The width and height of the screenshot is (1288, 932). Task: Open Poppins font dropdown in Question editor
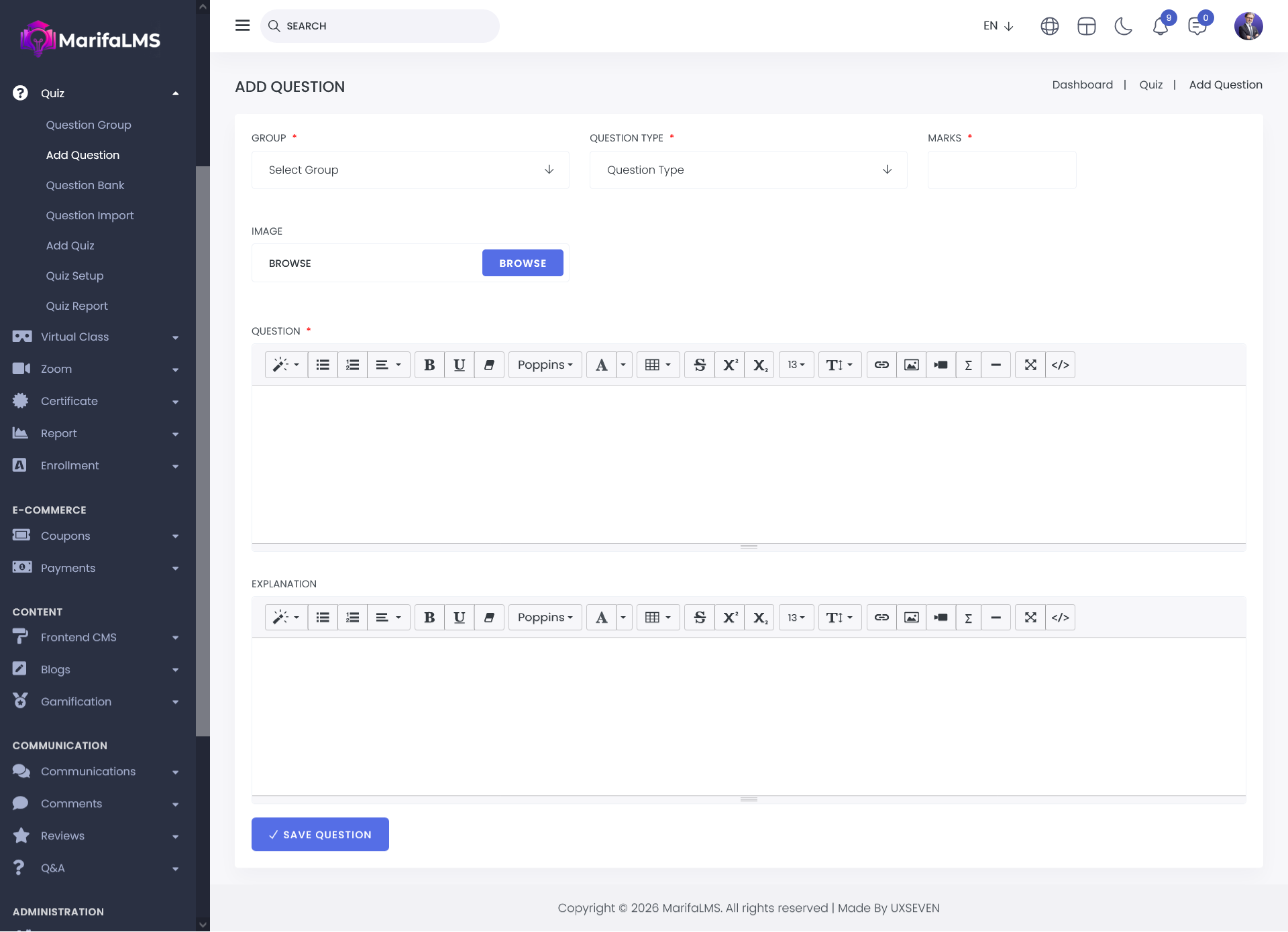click(545, 365)
